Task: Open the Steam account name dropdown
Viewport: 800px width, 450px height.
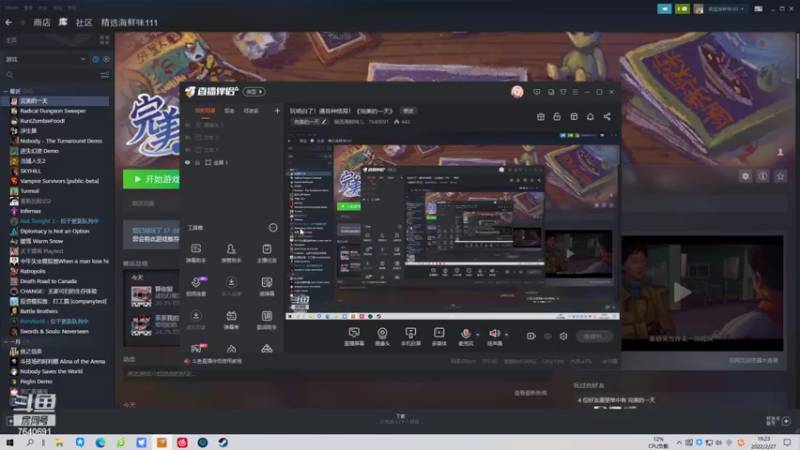Action: pyautogui.click(x=725, y=9)
